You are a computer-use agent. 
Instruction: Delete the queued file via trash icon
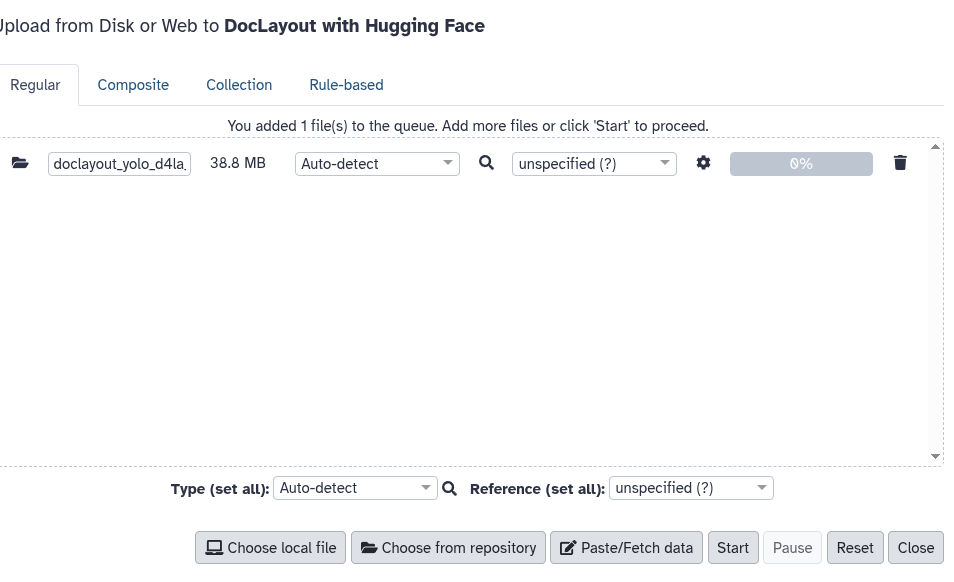tap(899, 162)
